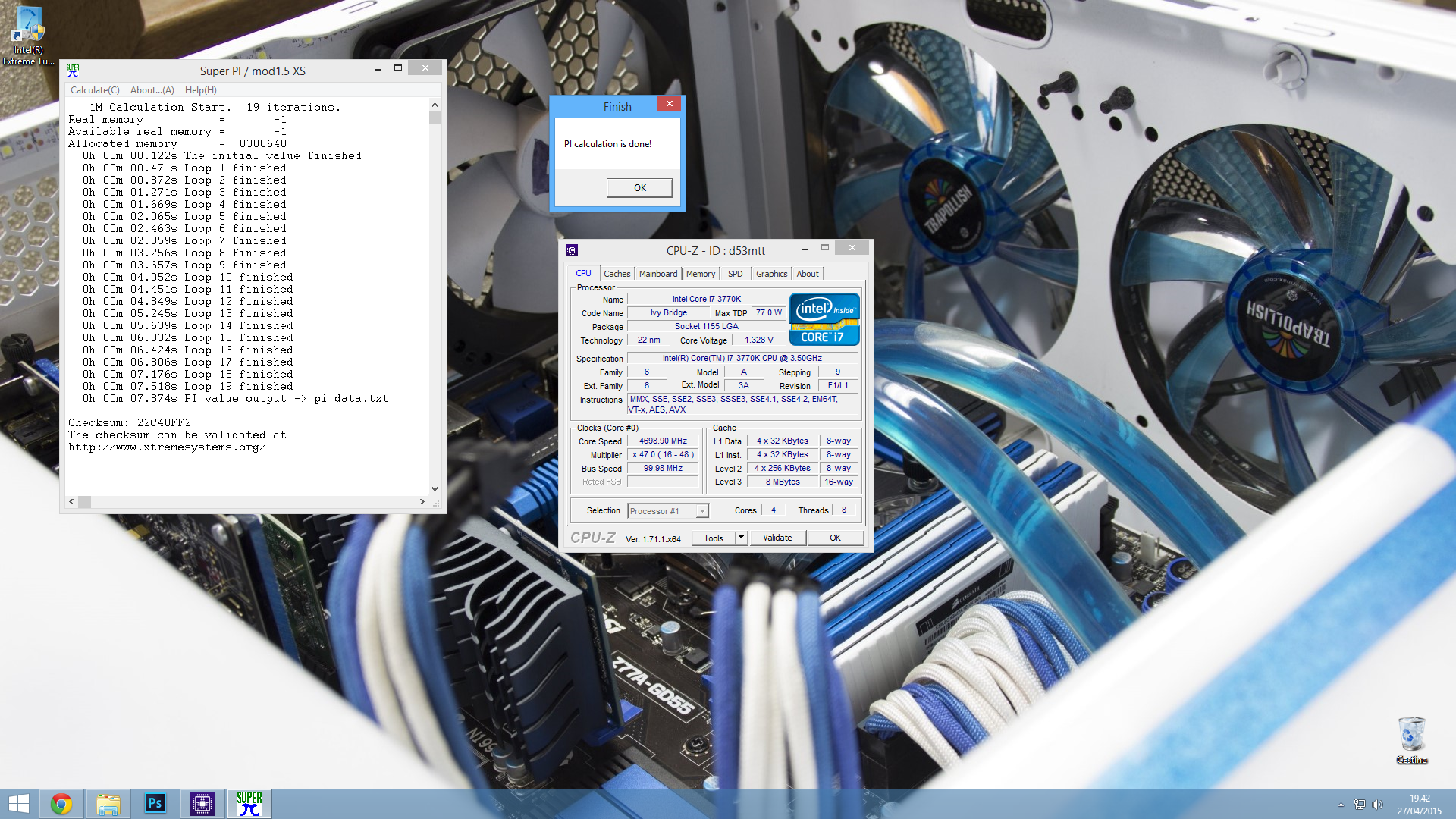Click the PI value output pi_data.txt line
1456x819 pixels.
pos(235,399)
